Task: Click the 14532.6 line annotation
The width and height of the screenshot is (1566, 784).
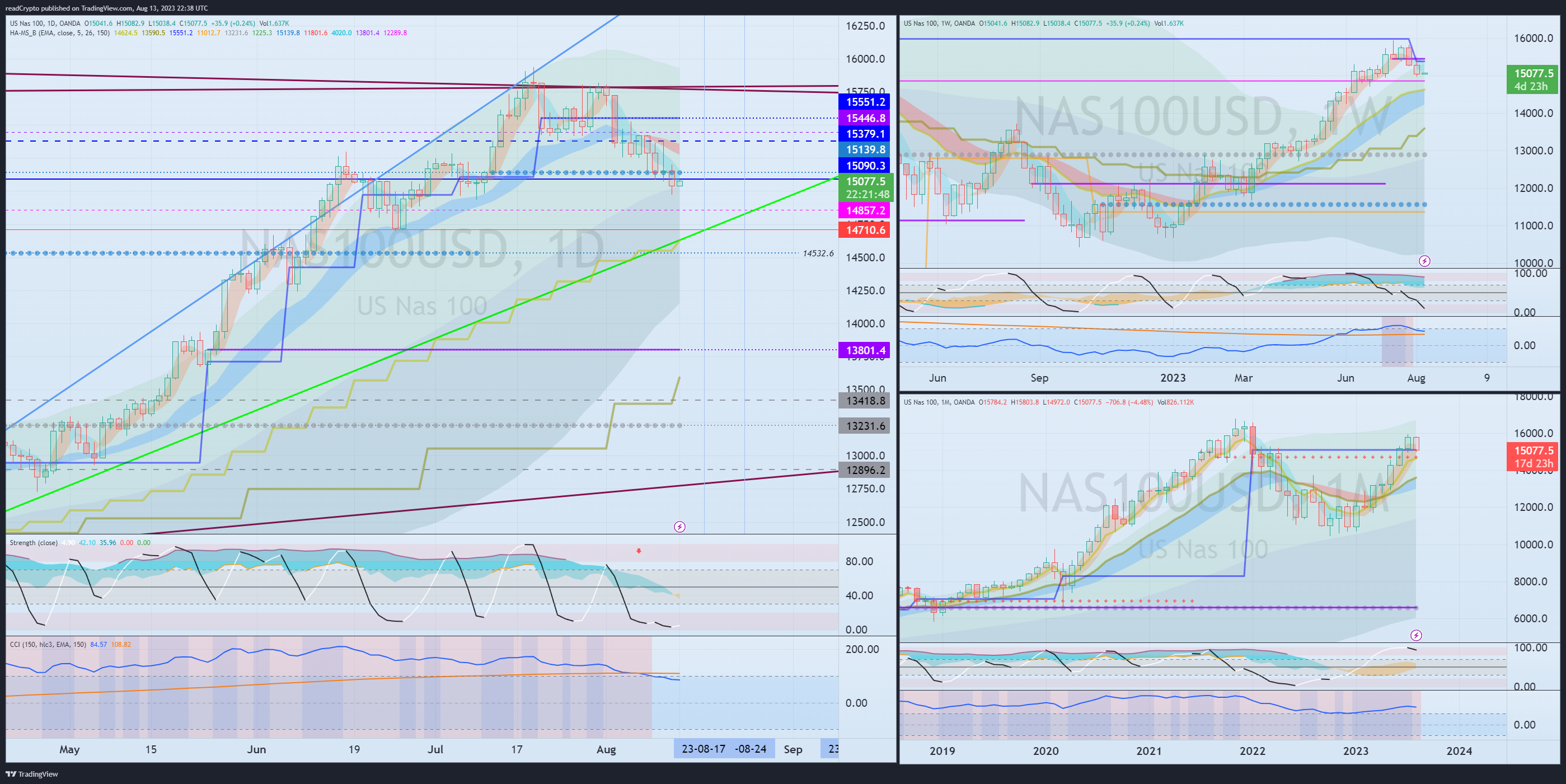Action: pyautogui.click(x=818, y=253)
